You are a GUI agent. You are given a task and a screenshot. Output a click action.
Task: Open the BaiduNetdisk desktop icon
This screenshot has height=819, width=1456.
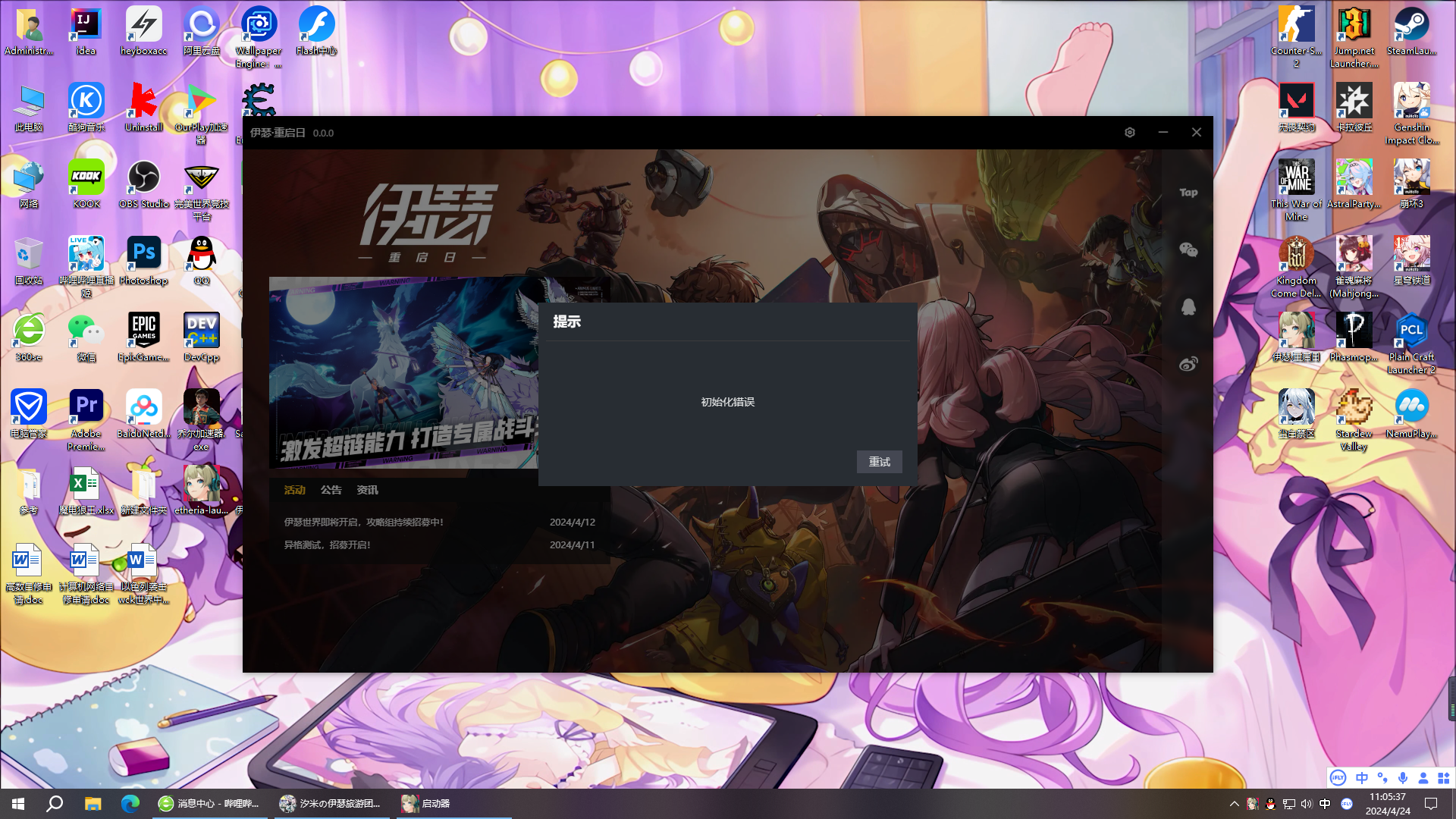click(143, 414)
